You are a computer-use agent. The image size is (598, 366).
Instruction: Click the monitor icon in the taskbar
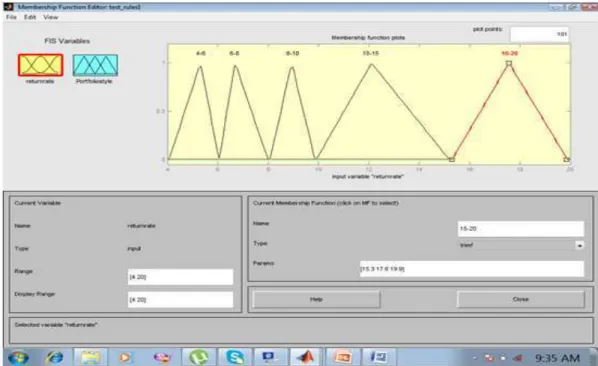(x=270, y=357)
